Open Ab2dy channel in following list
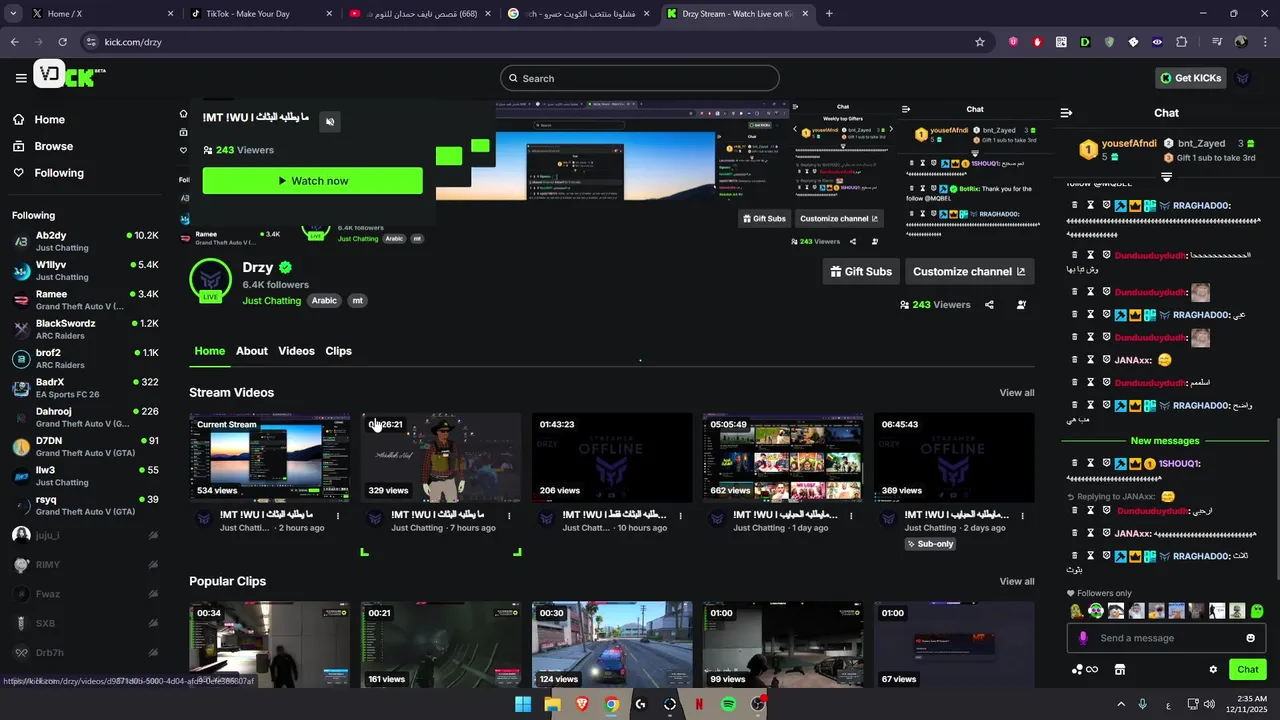This screenshot has height=720, width=1280. pos(85,241)
